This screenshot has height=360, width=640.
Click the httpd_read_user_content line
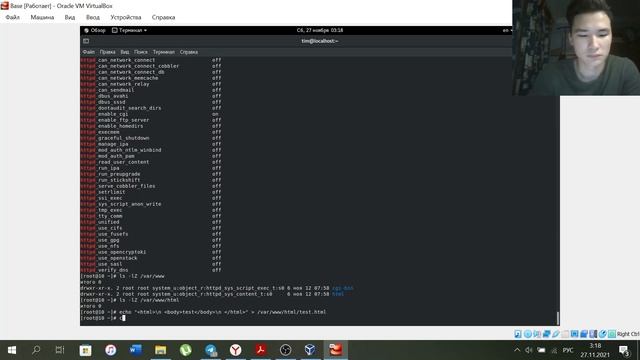click(151, 162)
